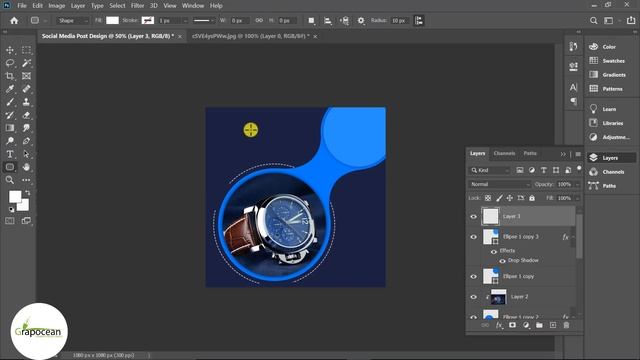Open the Opacity value dropdown arrow
Viewport: 640px width, 360px height.
point(577,184)
